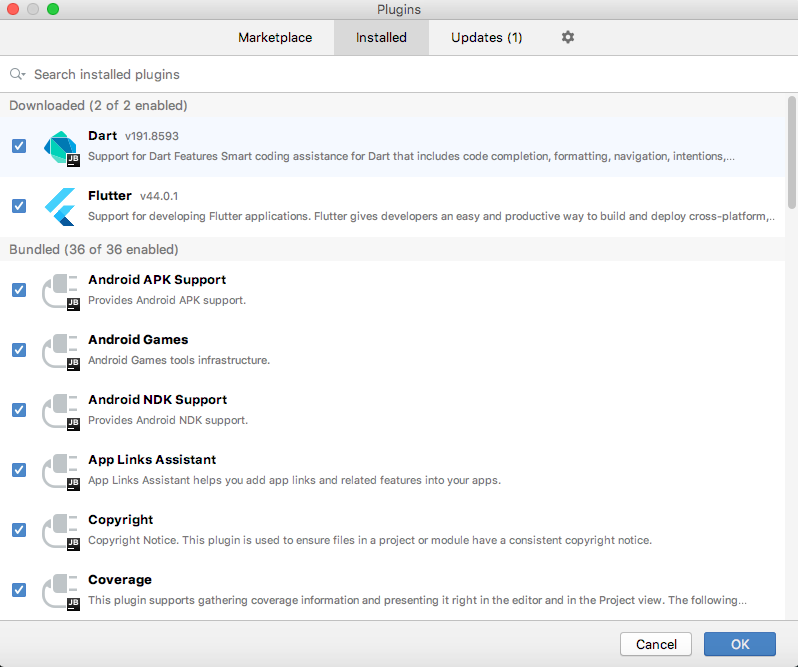Click the Copyright plugin icon

(61, 531)
